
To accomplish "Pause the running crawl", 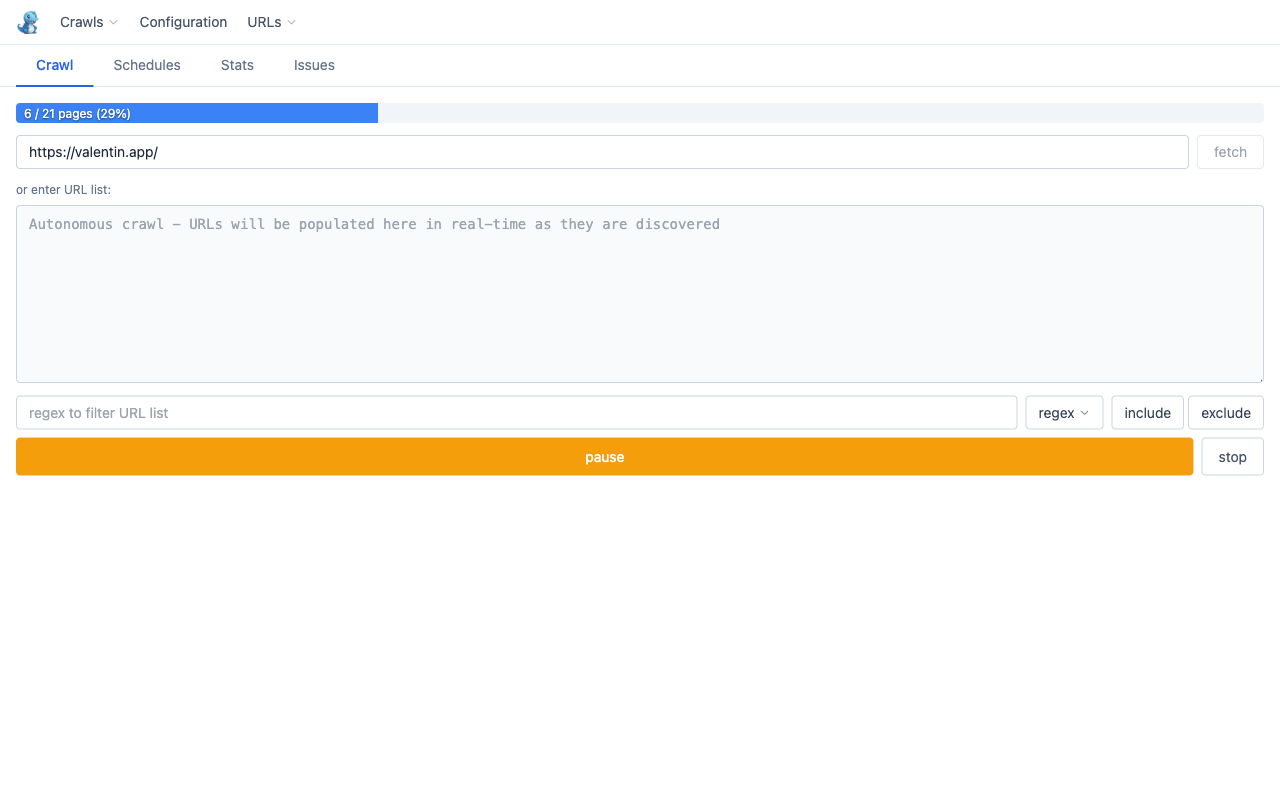I will [x=605, y=457].
